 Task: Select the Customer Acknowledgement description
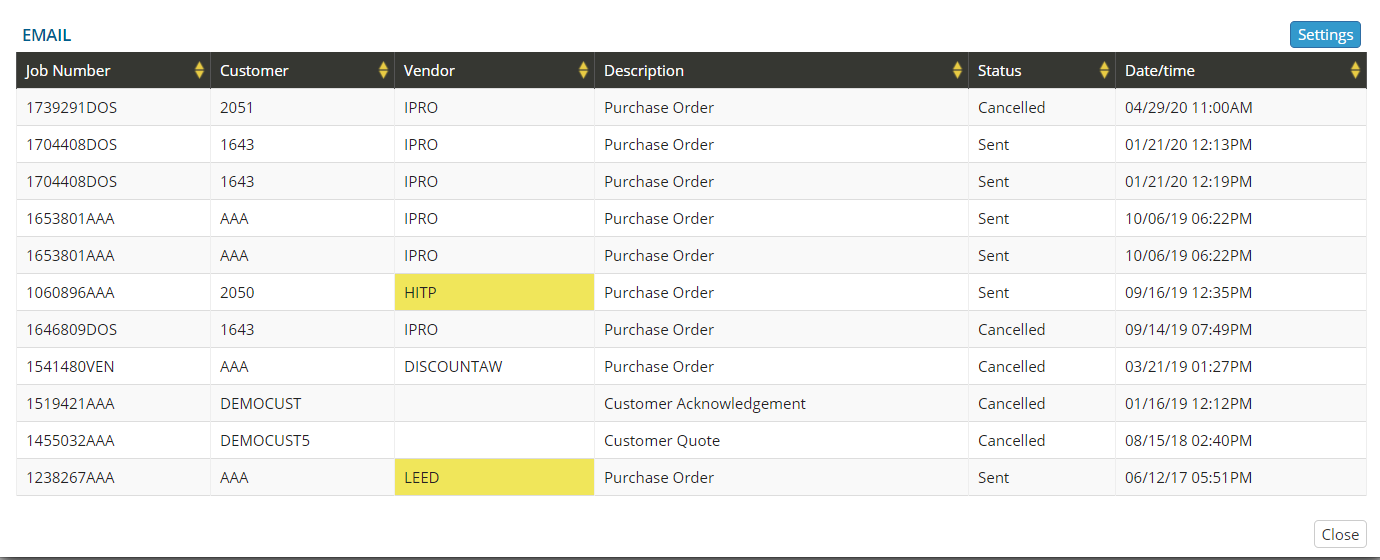tap(704, 403)
